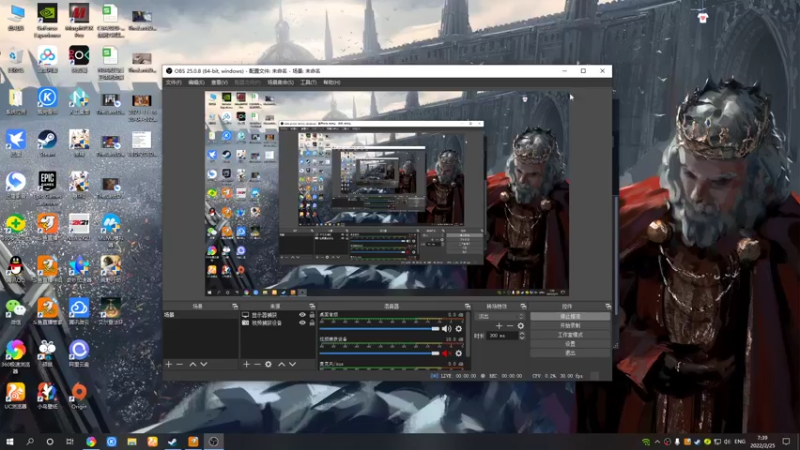Open the Tools menu in OBS
This screenshot has width=800, height=450.
coord(308,82)
